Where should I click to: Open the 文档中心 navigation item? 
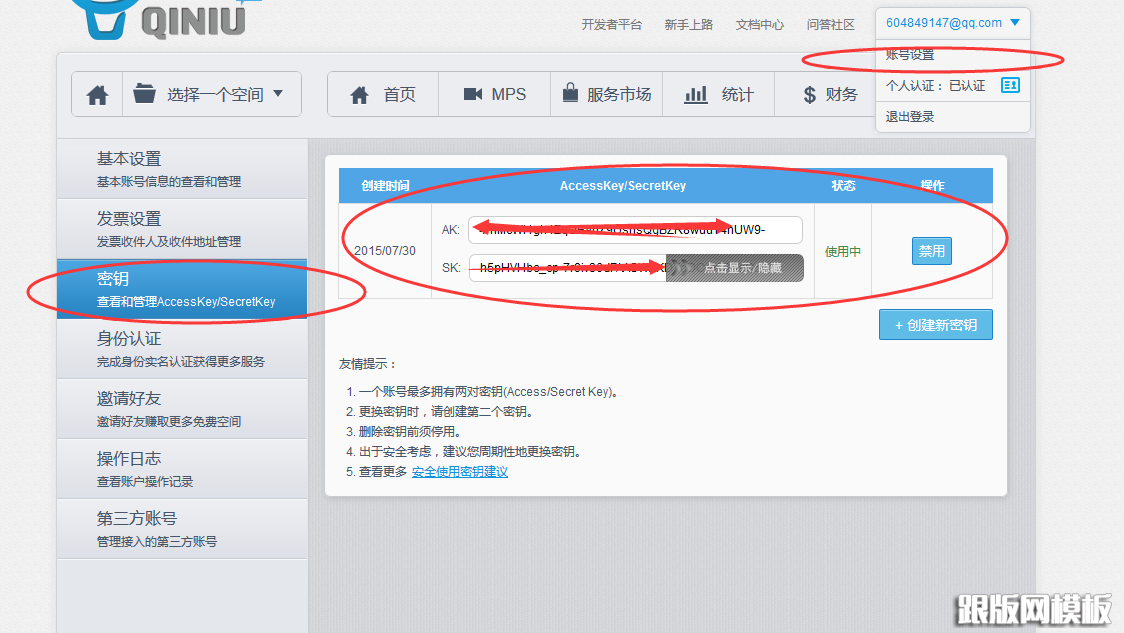coord(759,25)
